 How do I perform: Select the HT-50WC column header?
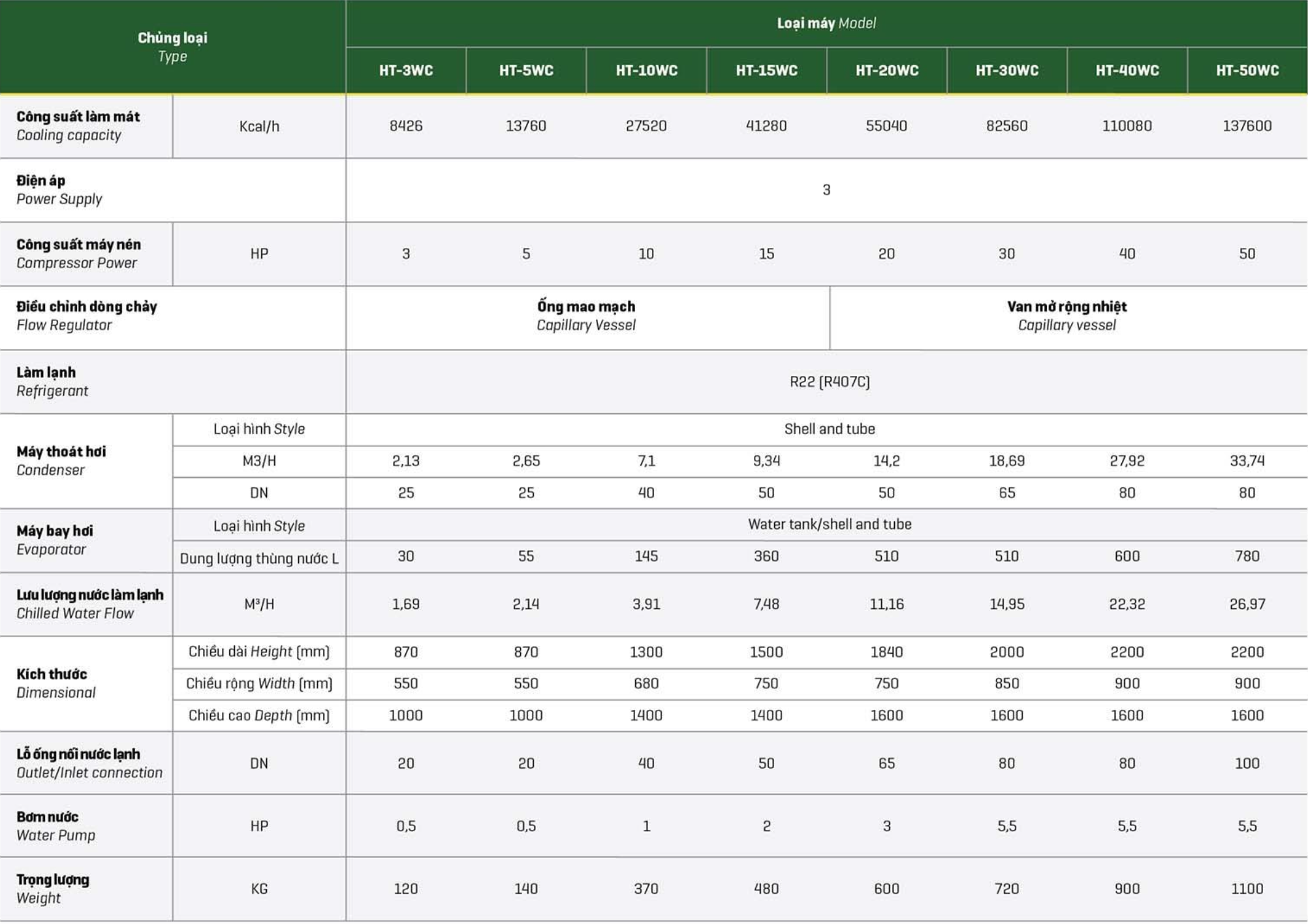coord(1247,70)
